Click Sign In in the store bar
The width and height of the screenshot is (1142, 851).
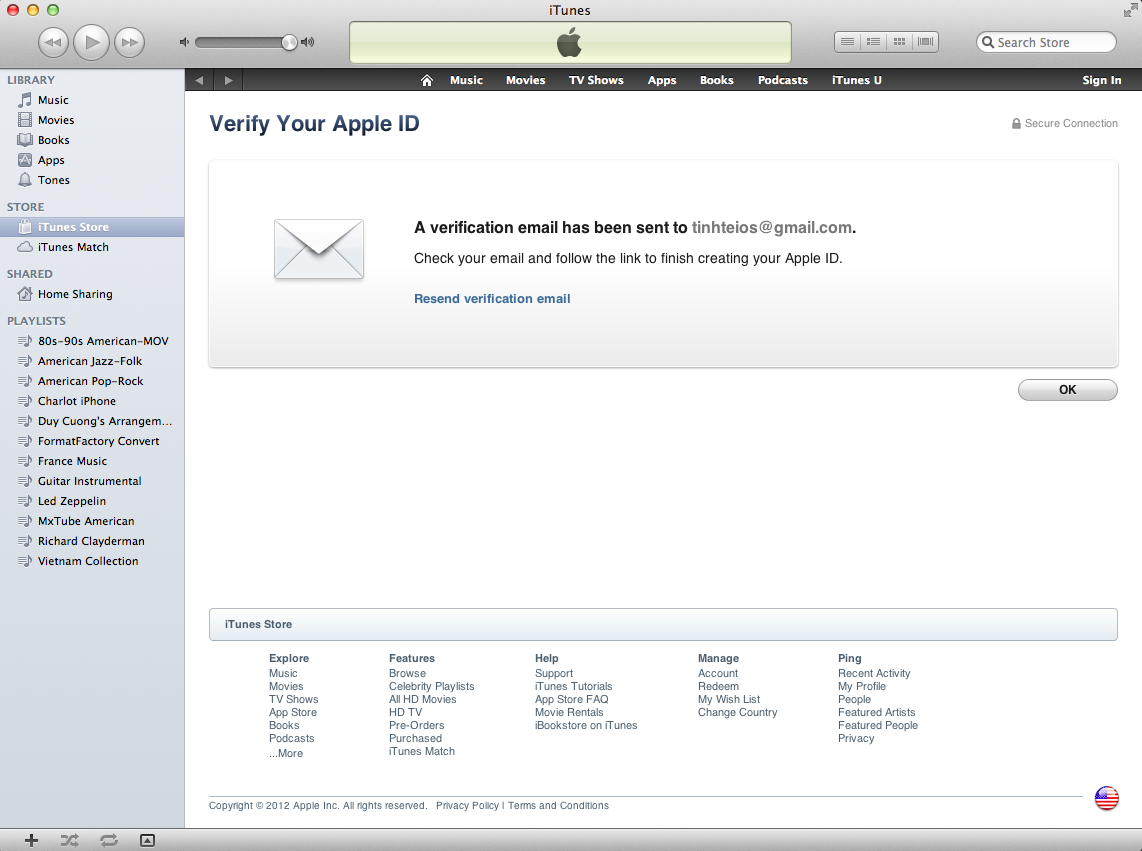point(1101,80)
